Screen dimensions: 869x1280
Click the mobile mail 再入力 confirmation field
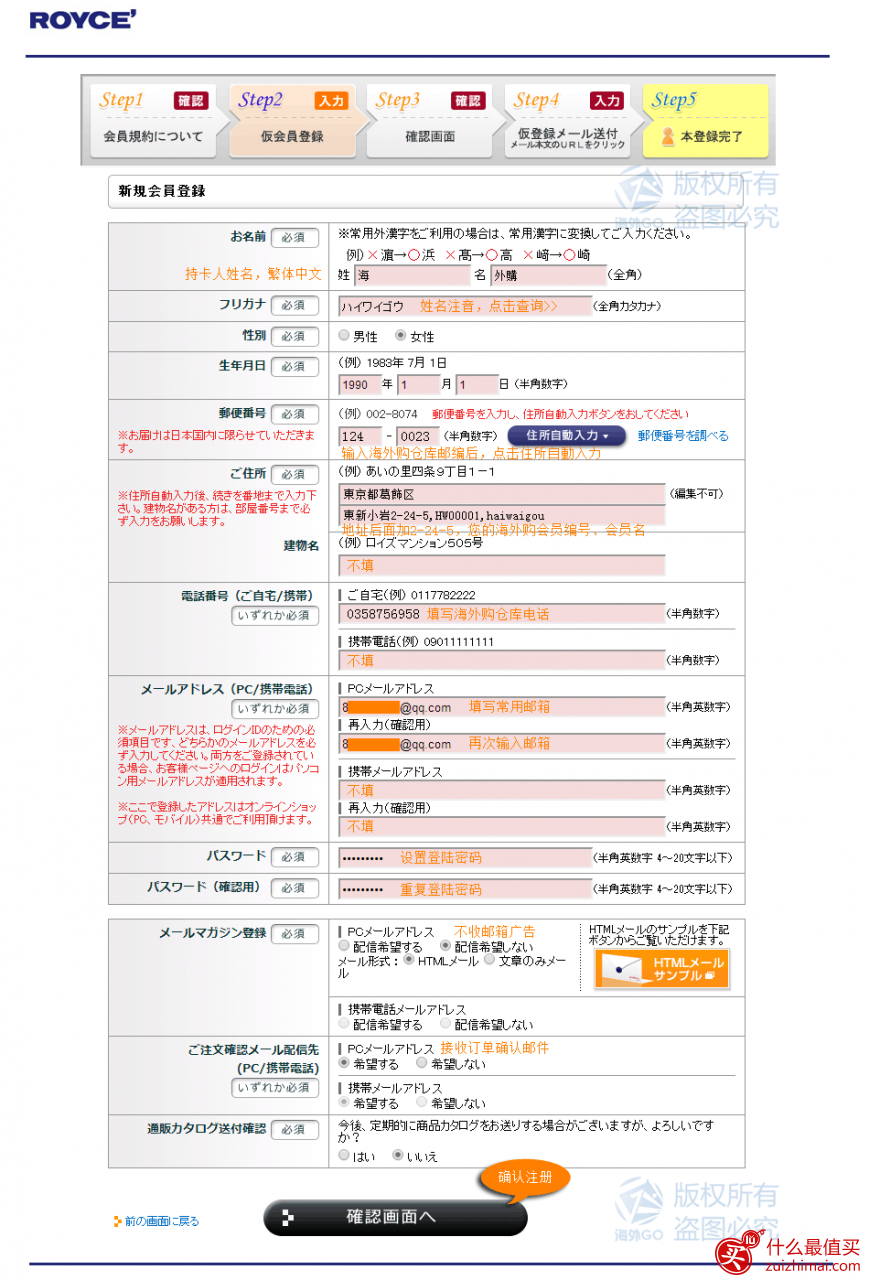[x=502, y=827]
